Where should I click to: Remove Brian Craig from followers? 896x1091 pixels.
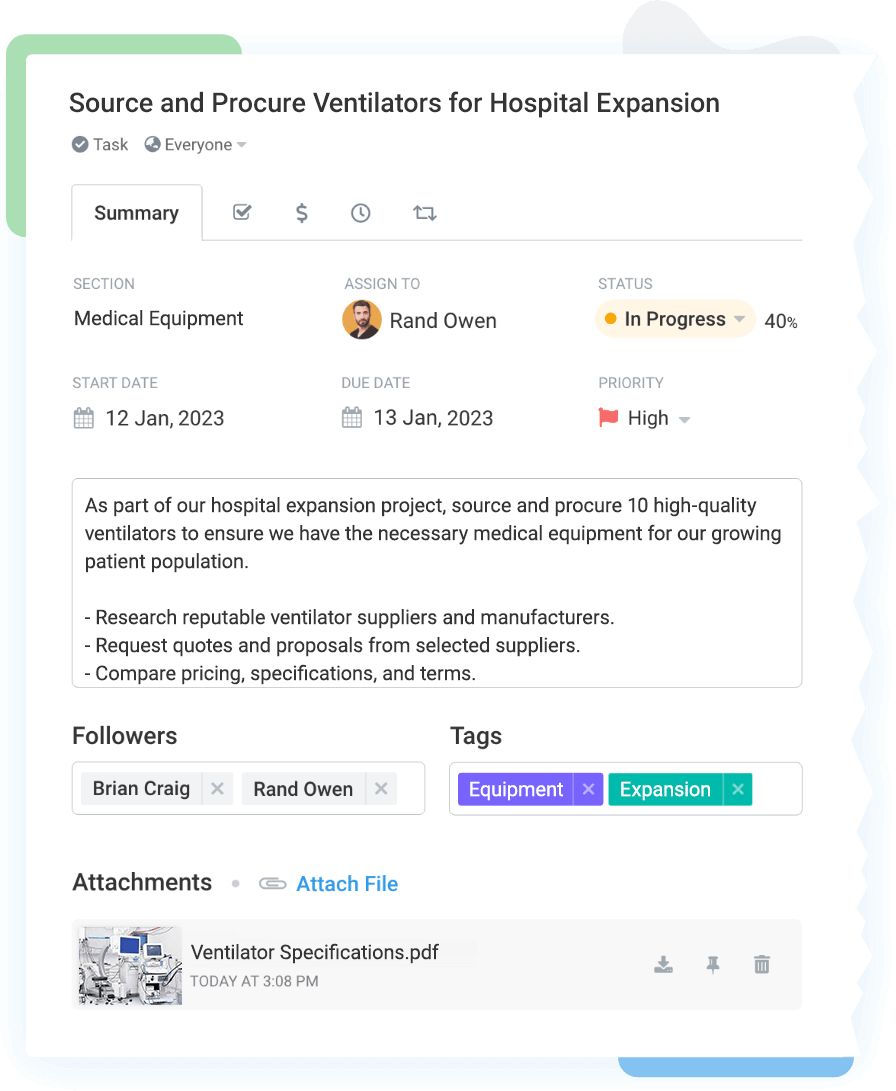[x=217, y=789]
